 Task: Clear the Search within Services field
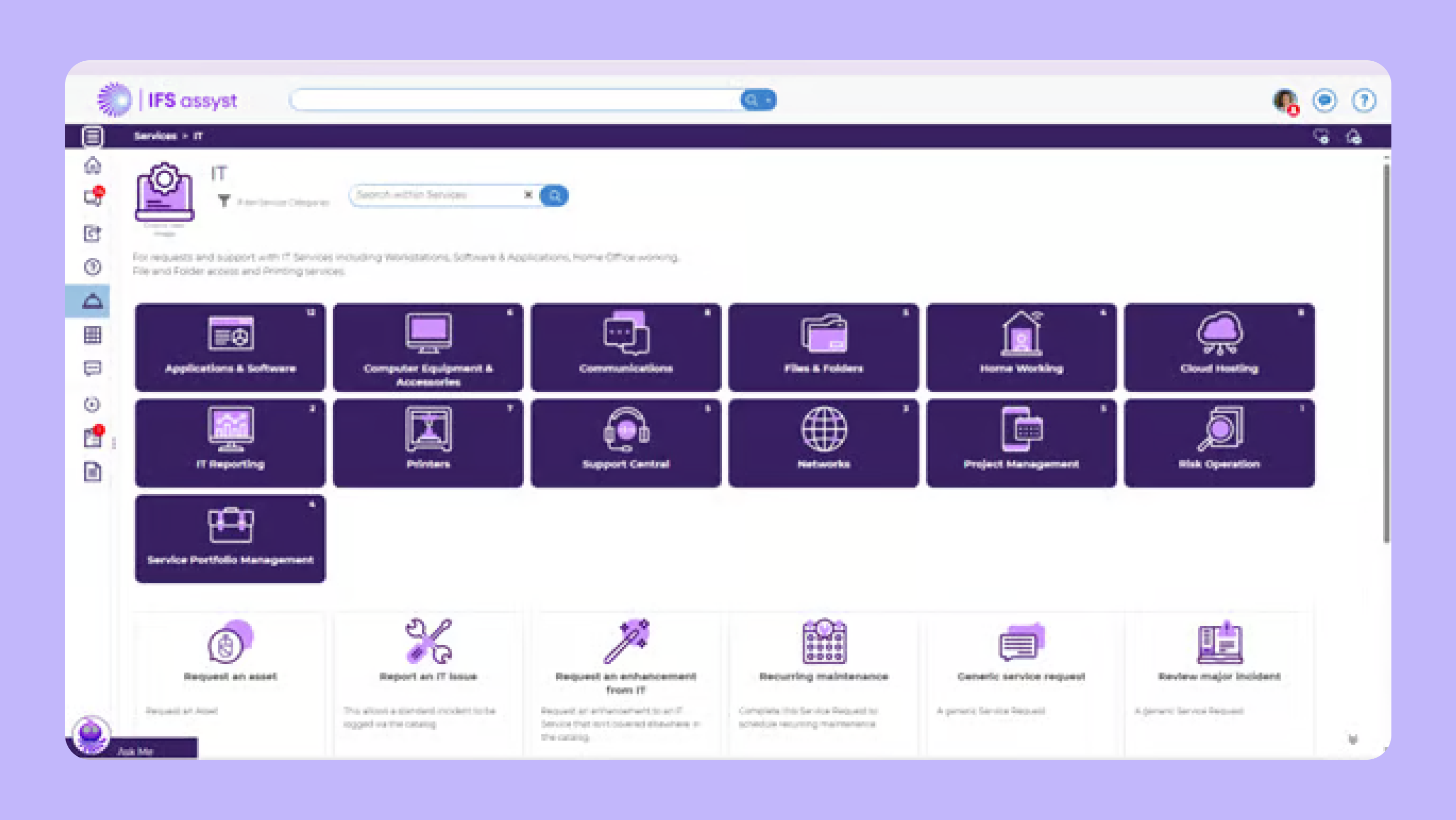tap(529, 195)
